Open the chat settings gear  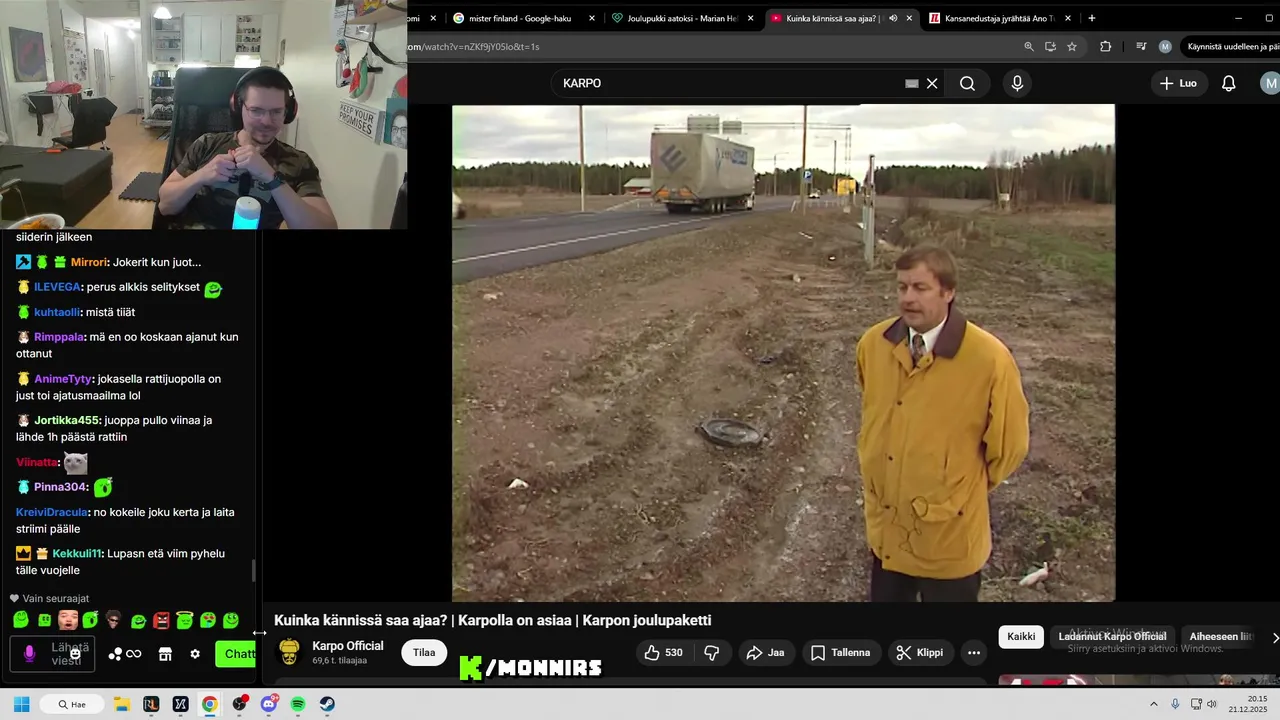(195, 654)
